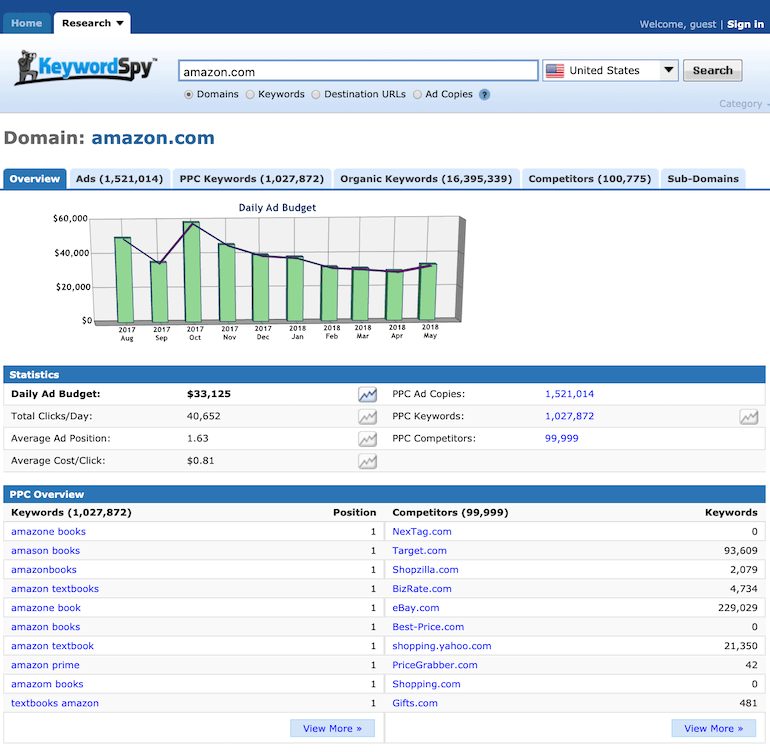Open competitor Gifts.com
Viewport: 770px width, 752px height.
pos(414,703)
